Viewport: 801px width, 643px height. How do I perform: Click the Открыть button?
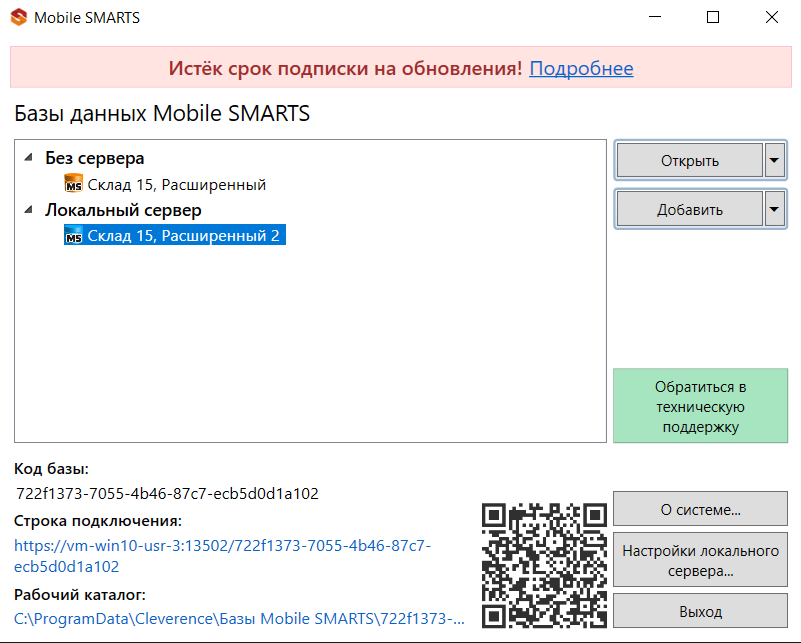tap(690, 160)
